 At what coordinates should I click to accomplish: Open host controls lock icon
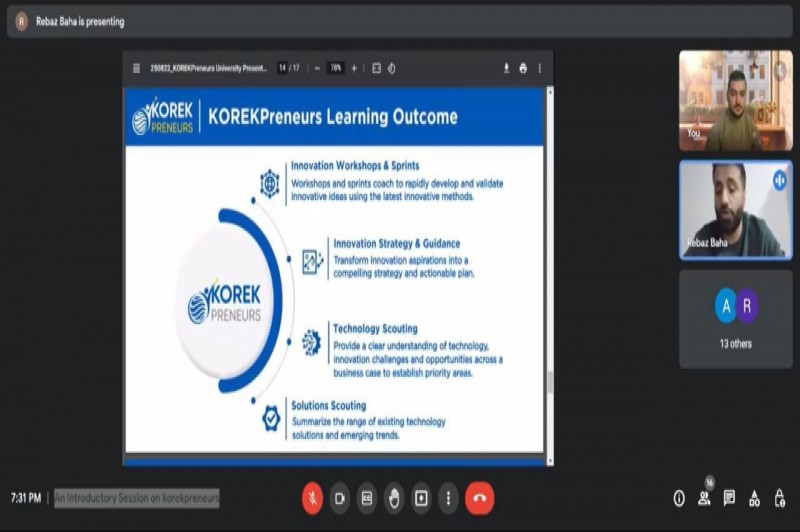point(779,498)
